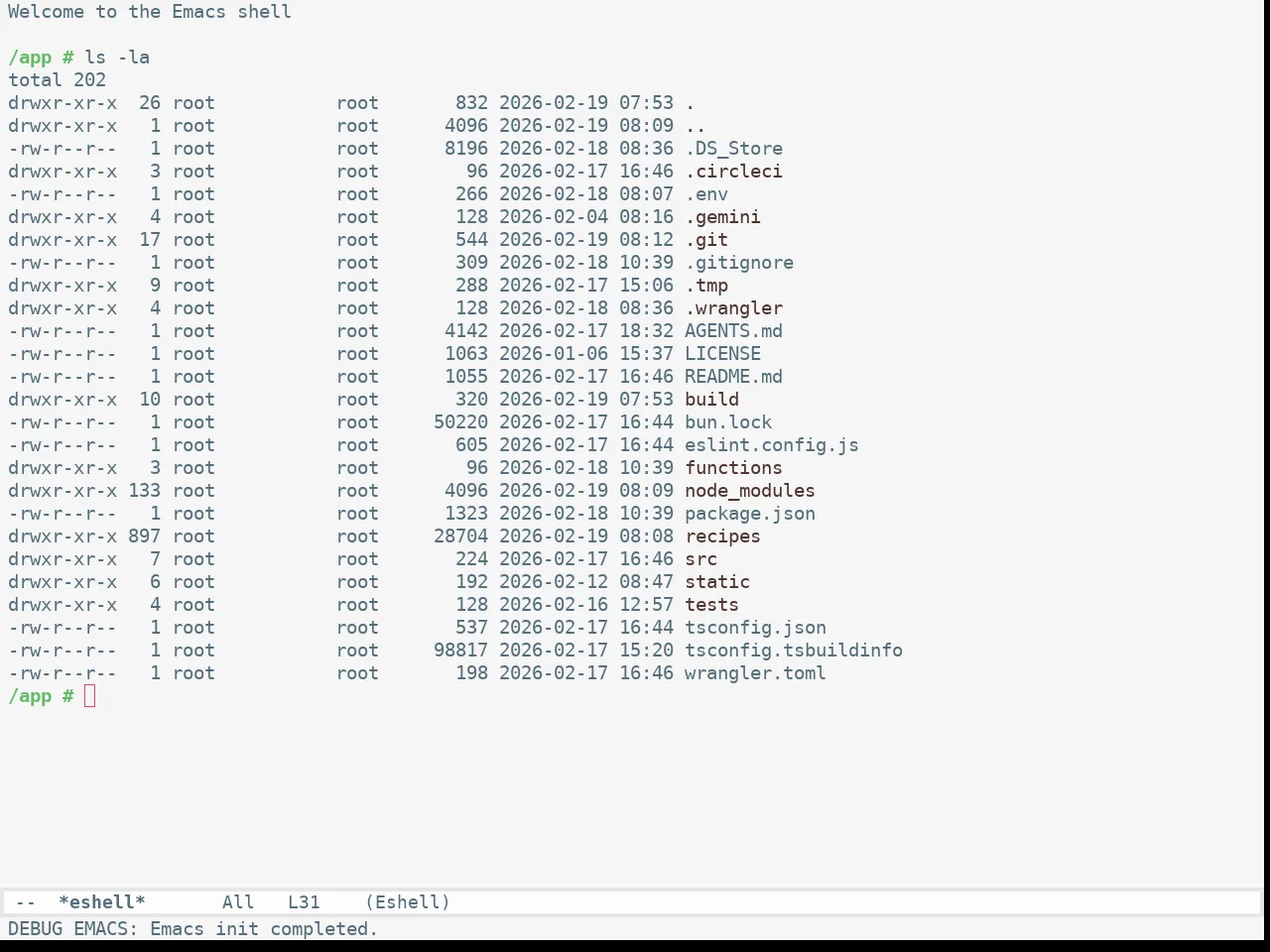
Task: Click link count 897 in recipes row
Action: [145, 536]
